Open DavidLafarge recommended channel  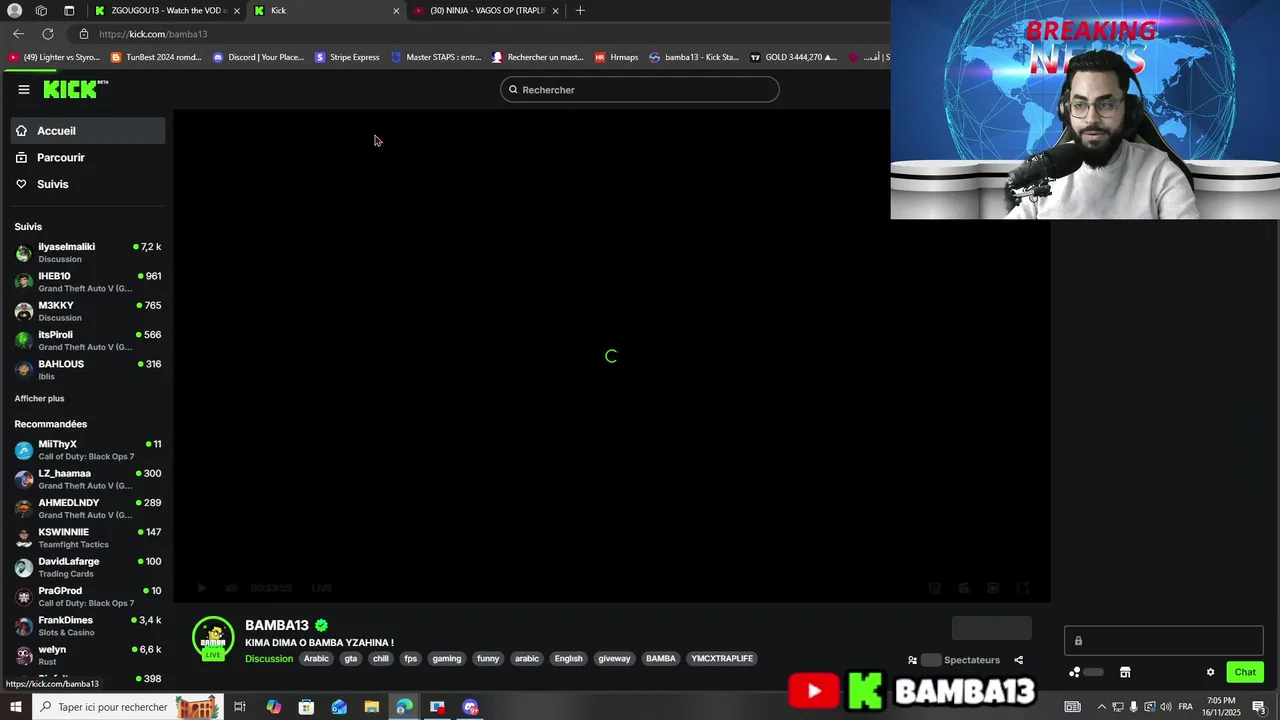88,566
